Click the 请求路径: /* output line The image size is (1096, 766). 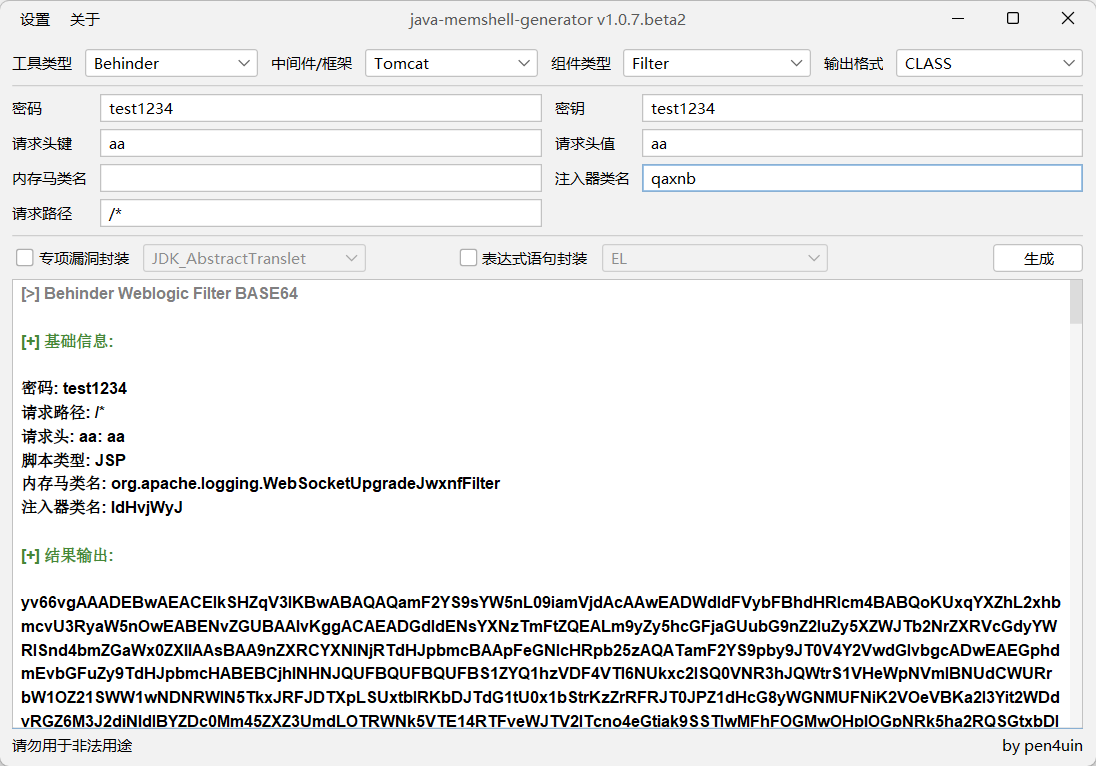[x=63, y=412]
